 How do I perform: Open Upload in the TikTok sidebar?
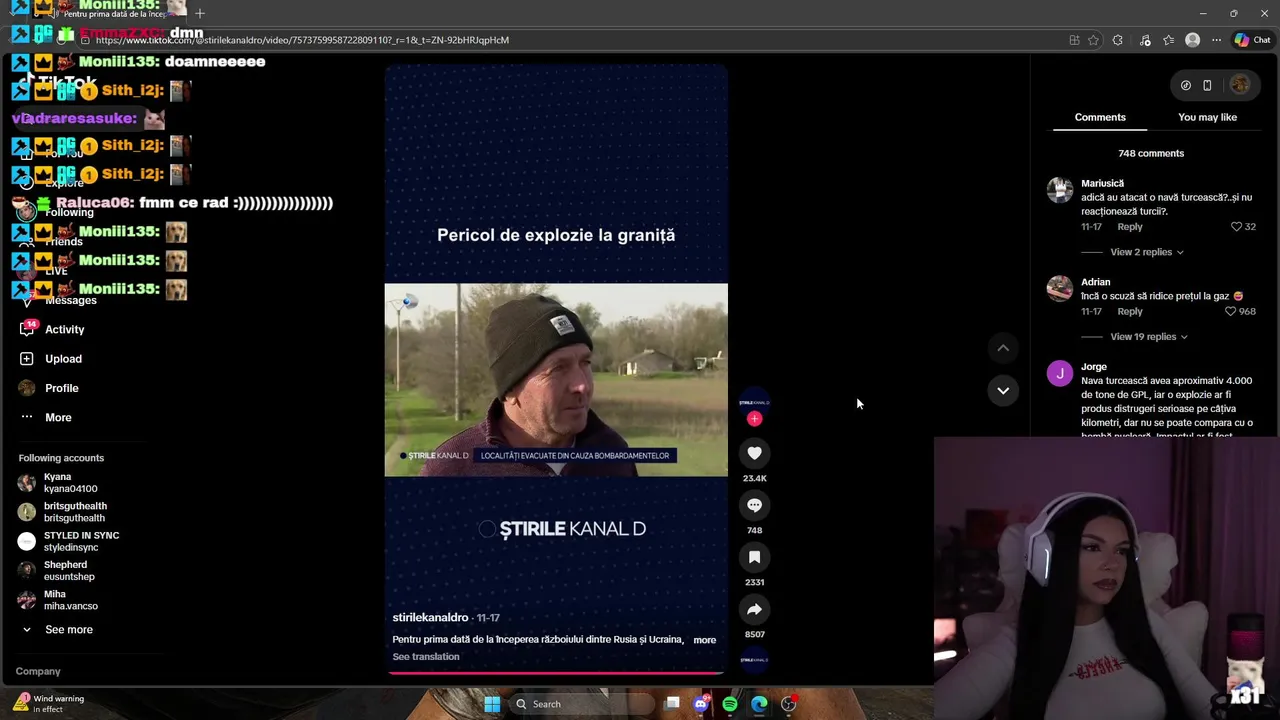pyautogui.click(x=63, y=358)
